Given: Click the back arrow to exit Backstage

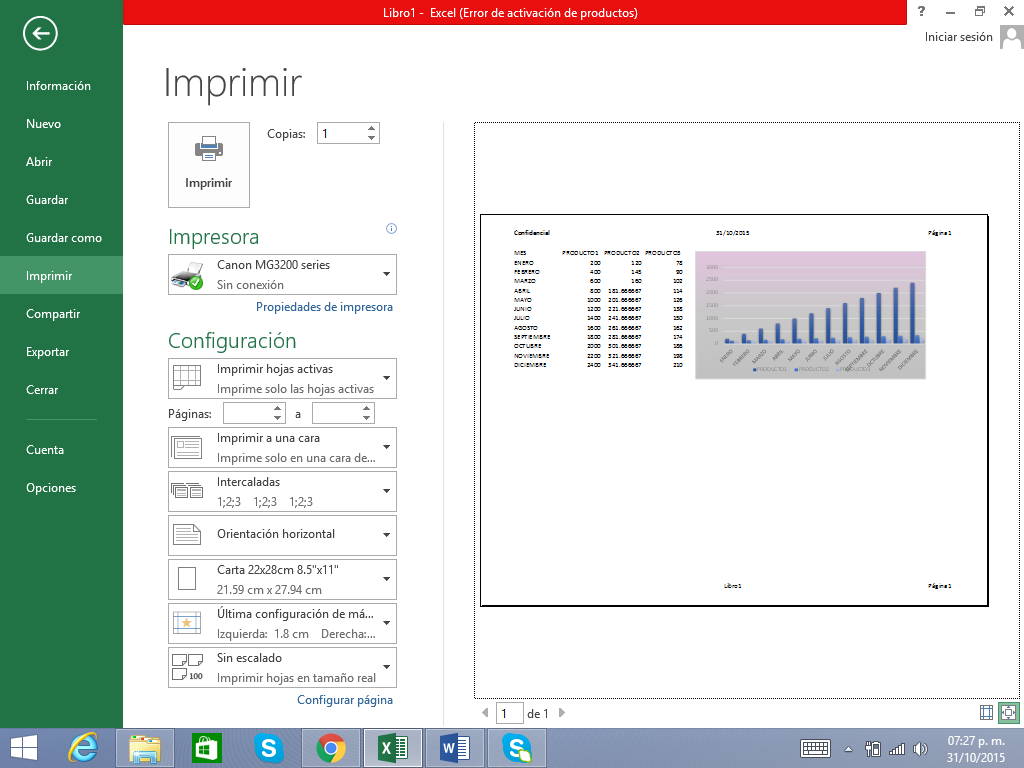Looking at the screenshot, I should (x=40, y=34).
